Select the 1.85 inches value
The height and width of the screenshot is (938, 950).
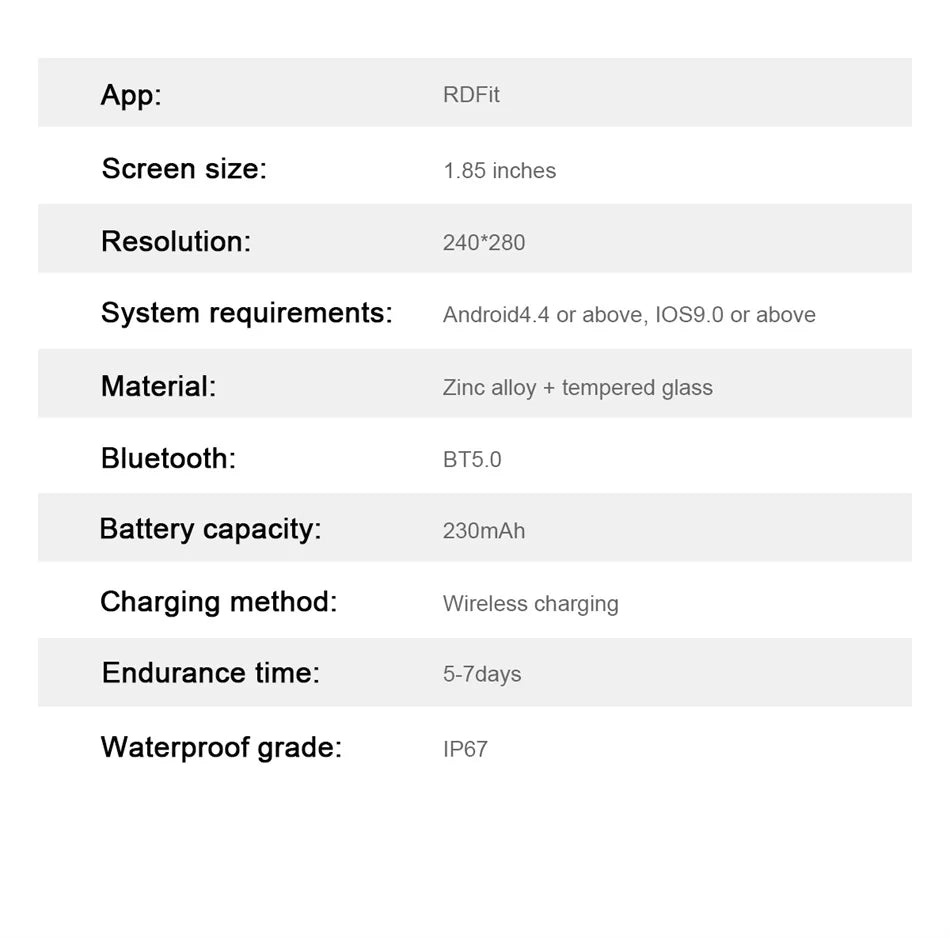(x=499, y=171)
